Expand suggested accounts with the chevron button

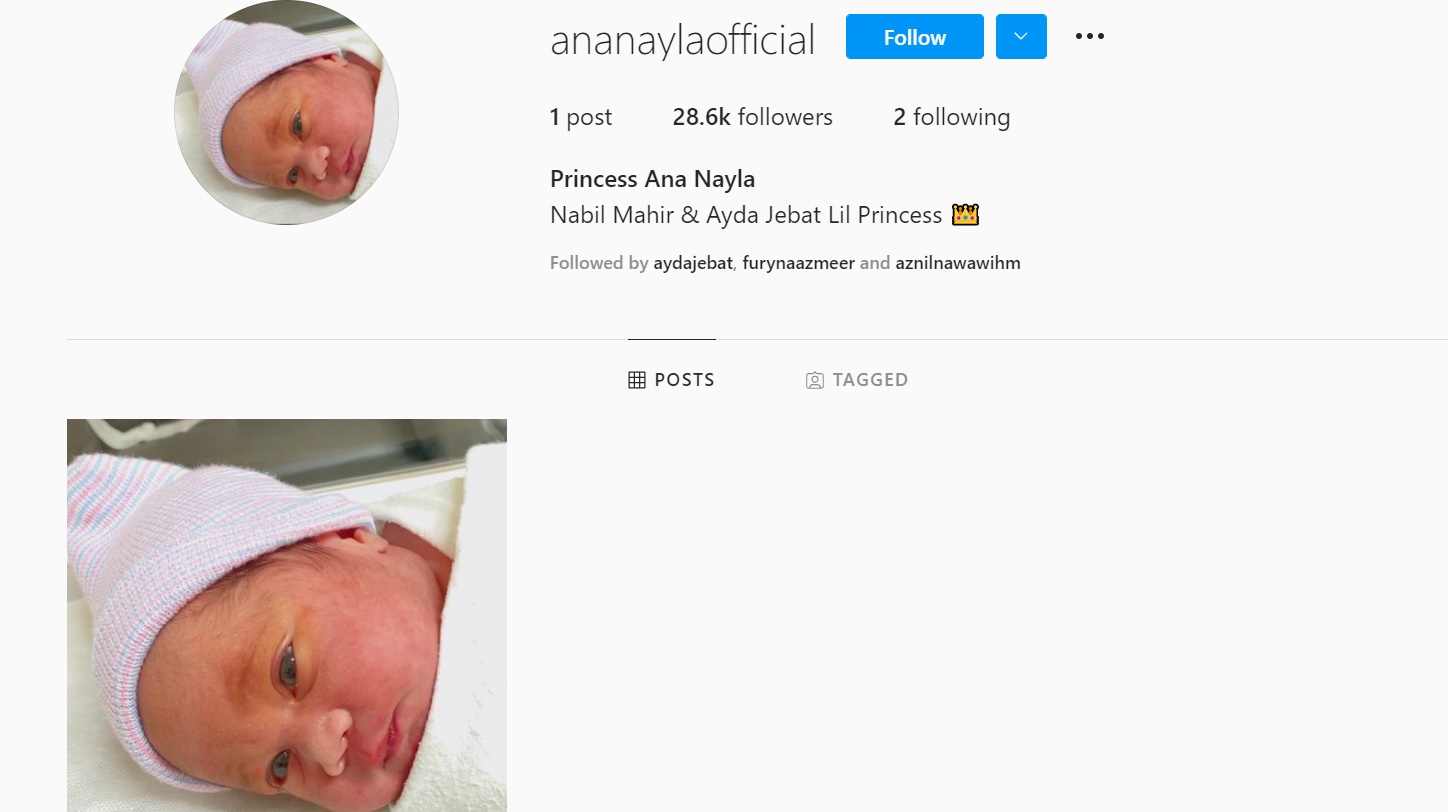pyautogui.click(x=1021, y=37)
